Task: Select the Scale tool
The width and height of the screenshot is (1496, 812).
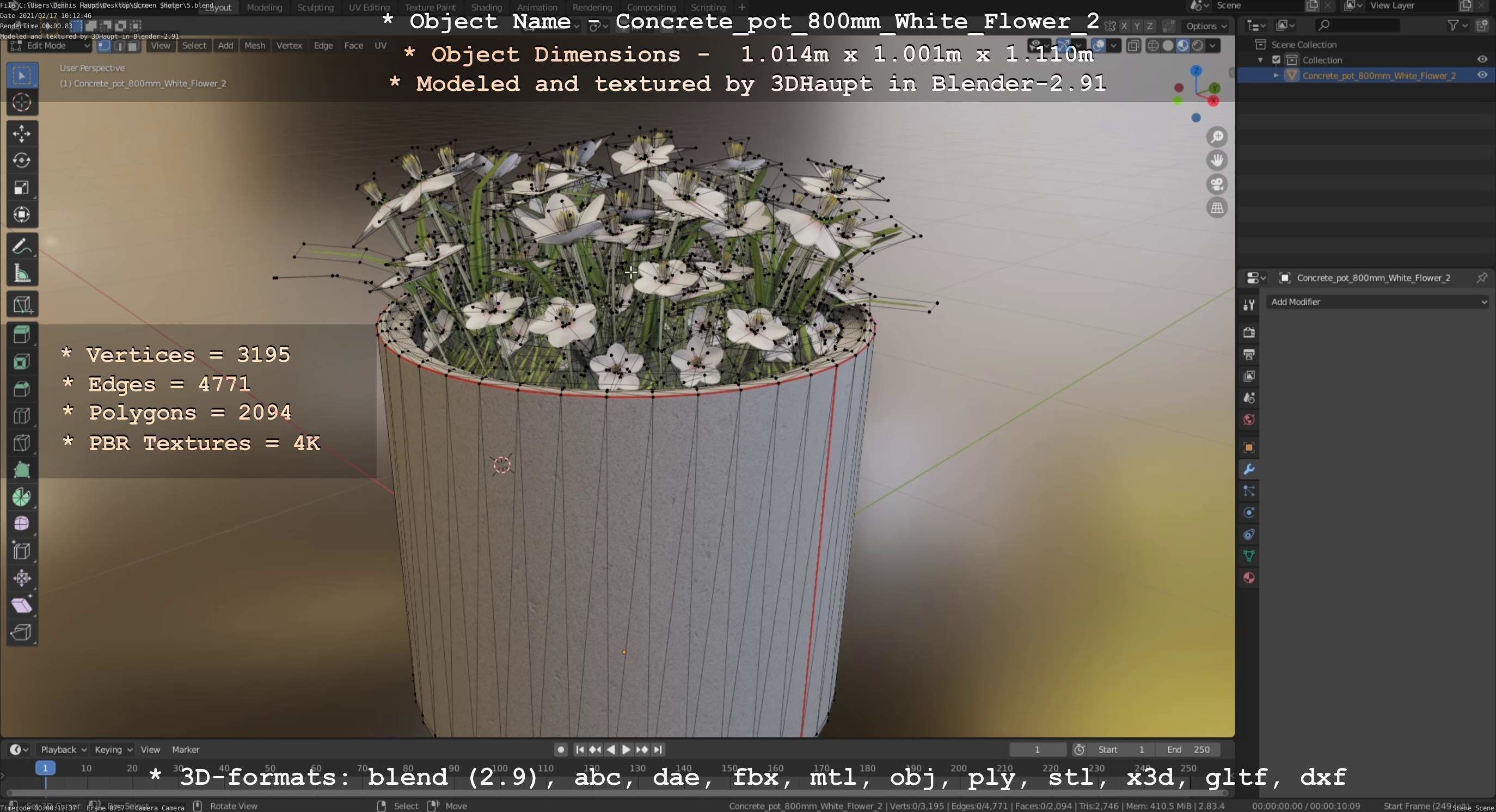Action: click(22, 187)
